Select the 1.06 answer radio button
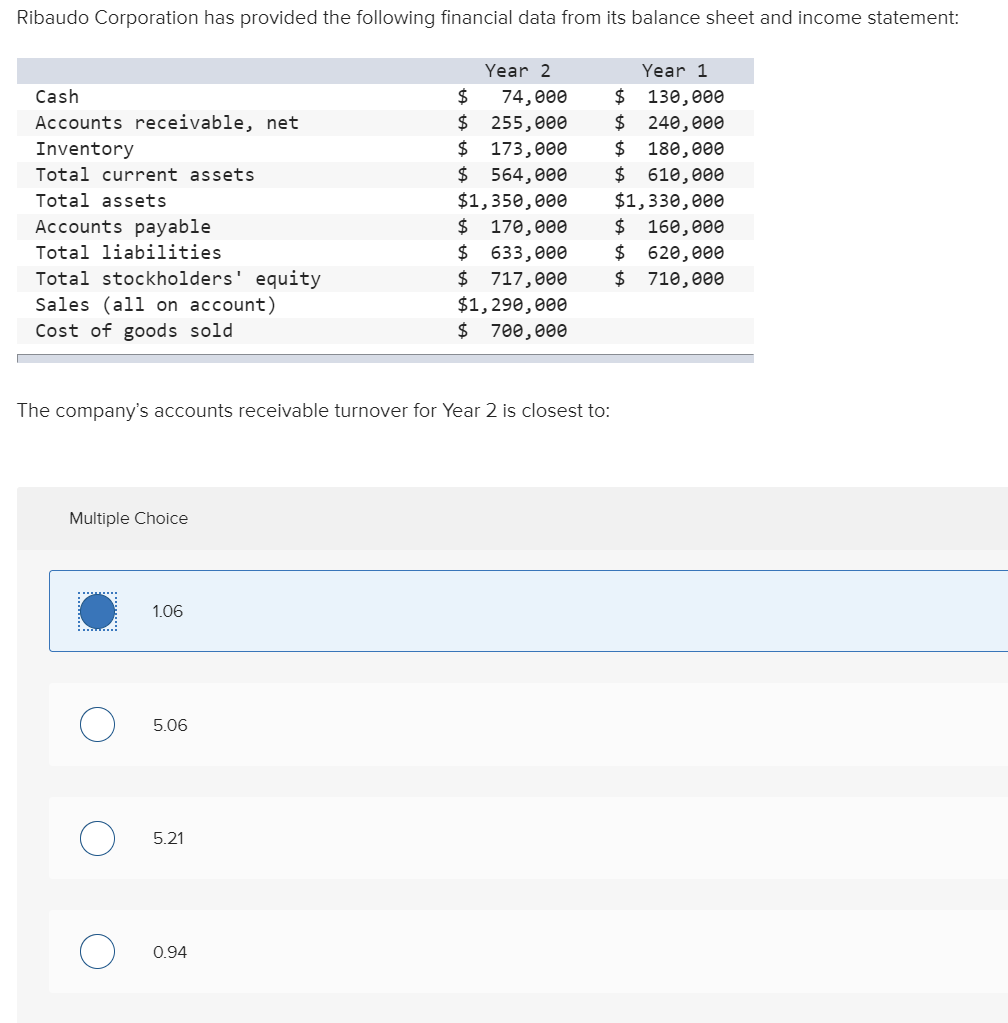Screen dimensions: 1008x1023 click(97, 611)
